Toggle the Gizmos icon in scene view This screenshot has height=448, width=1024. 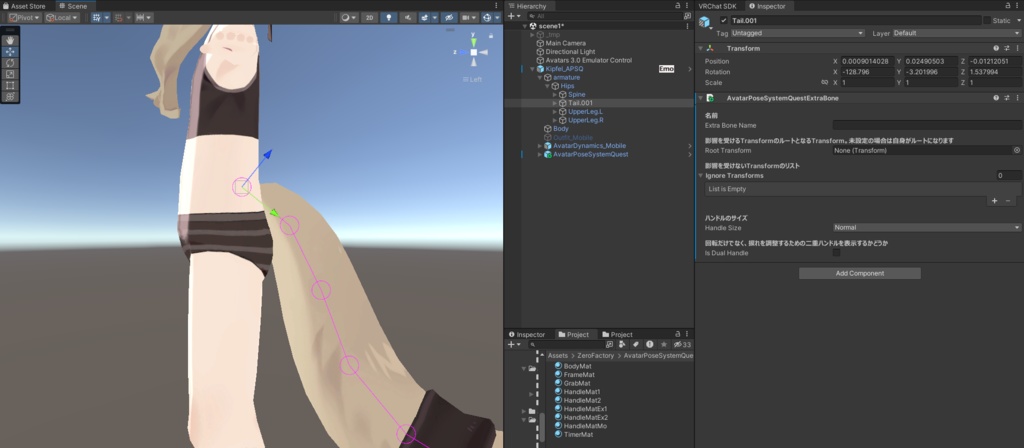click(487, 18)
